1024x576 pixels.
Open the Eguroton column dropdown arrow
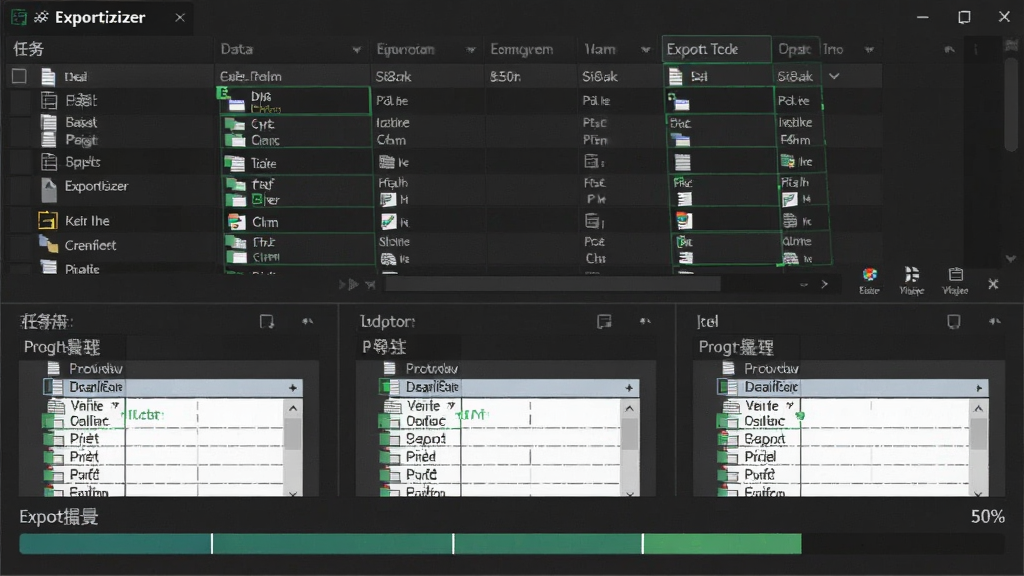click(x=471, y=50)
